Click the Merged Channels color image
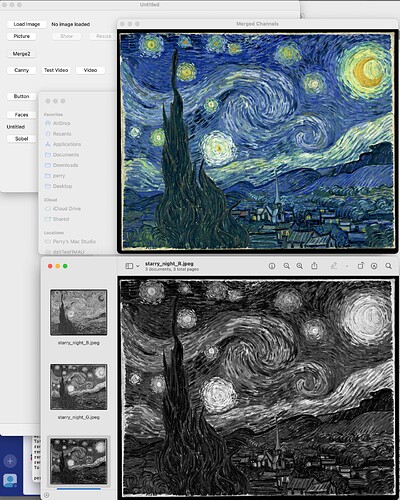The height and width of the screenshot is (500, 400). (257, 141)
